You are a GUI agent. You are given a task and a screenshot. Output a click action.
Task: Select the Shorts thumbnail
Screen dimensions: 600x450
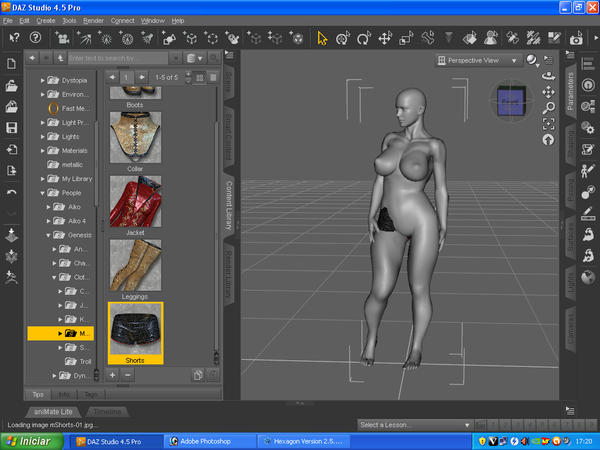(x=135, y=333)
